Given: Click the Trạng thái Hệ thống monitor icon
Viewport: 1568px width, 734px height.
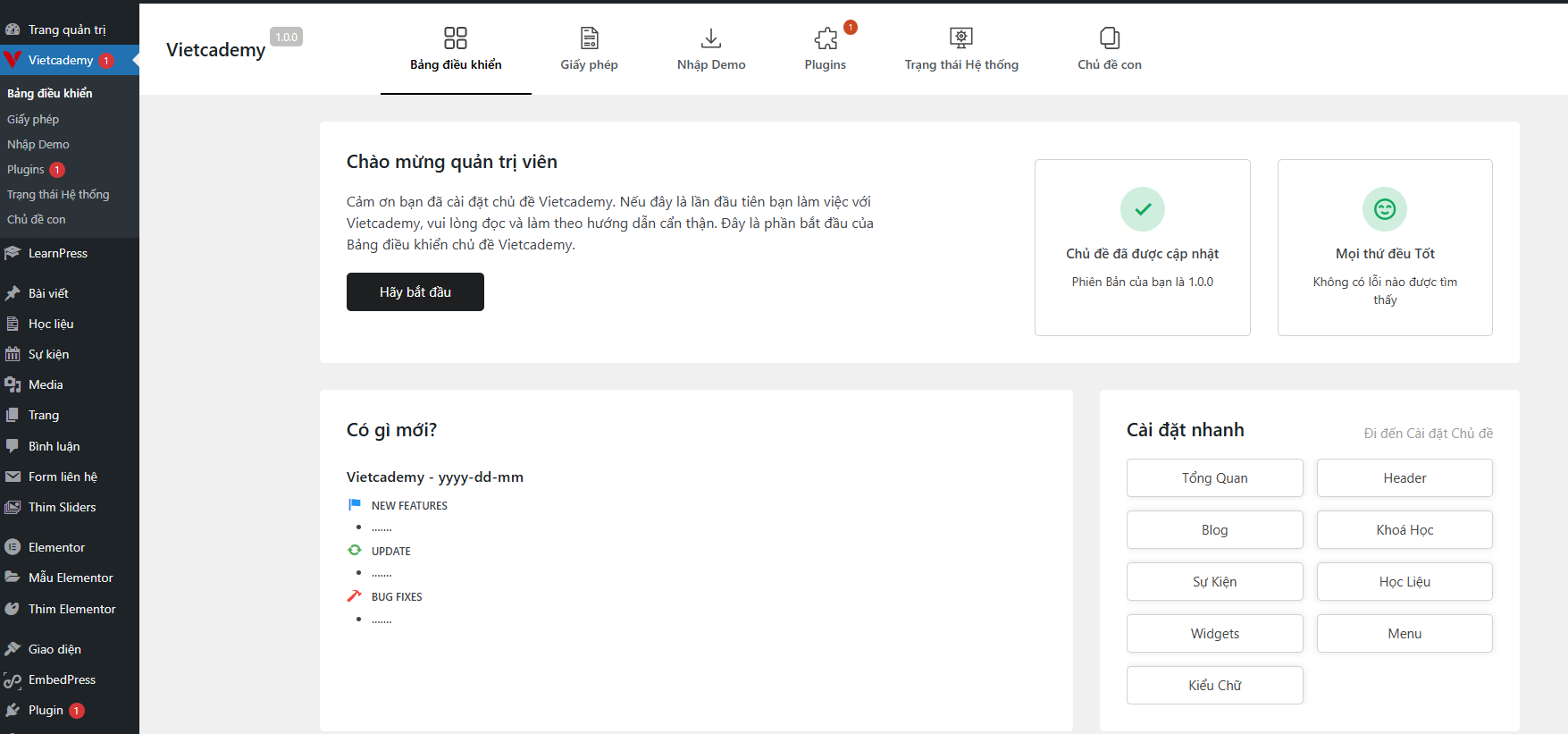Looking at the screenshot, I should pos(961,38).
